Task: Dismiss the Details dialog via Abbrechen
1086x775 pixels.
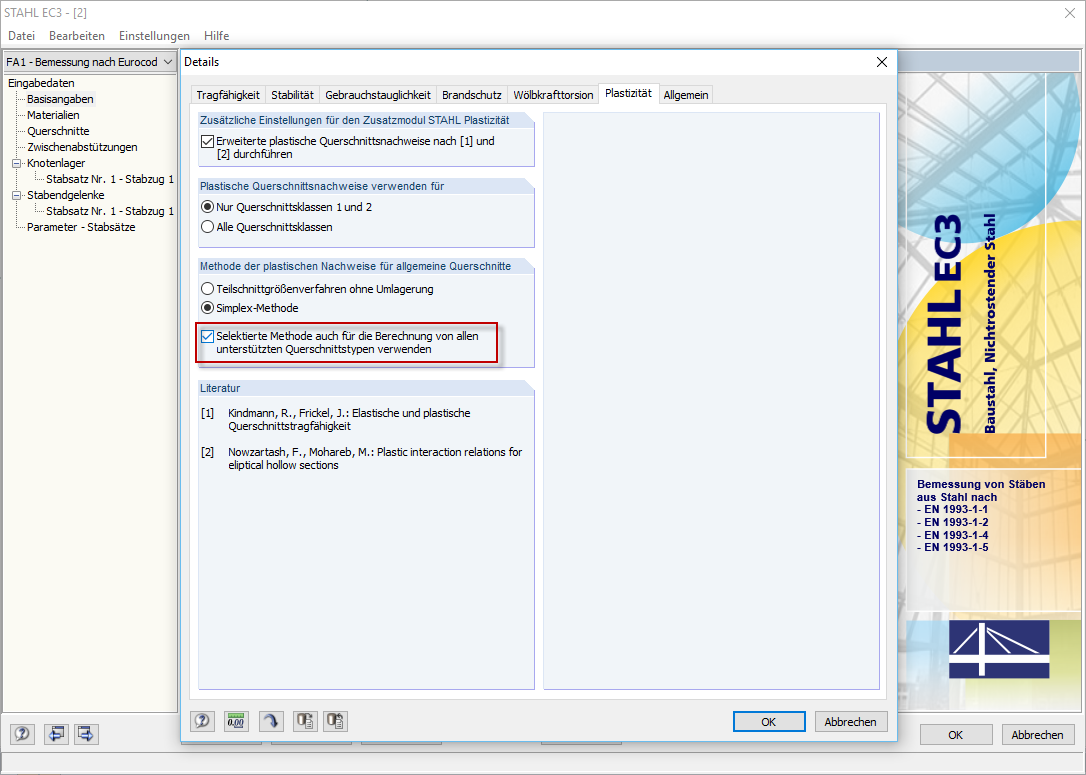Action: point(851,721)
